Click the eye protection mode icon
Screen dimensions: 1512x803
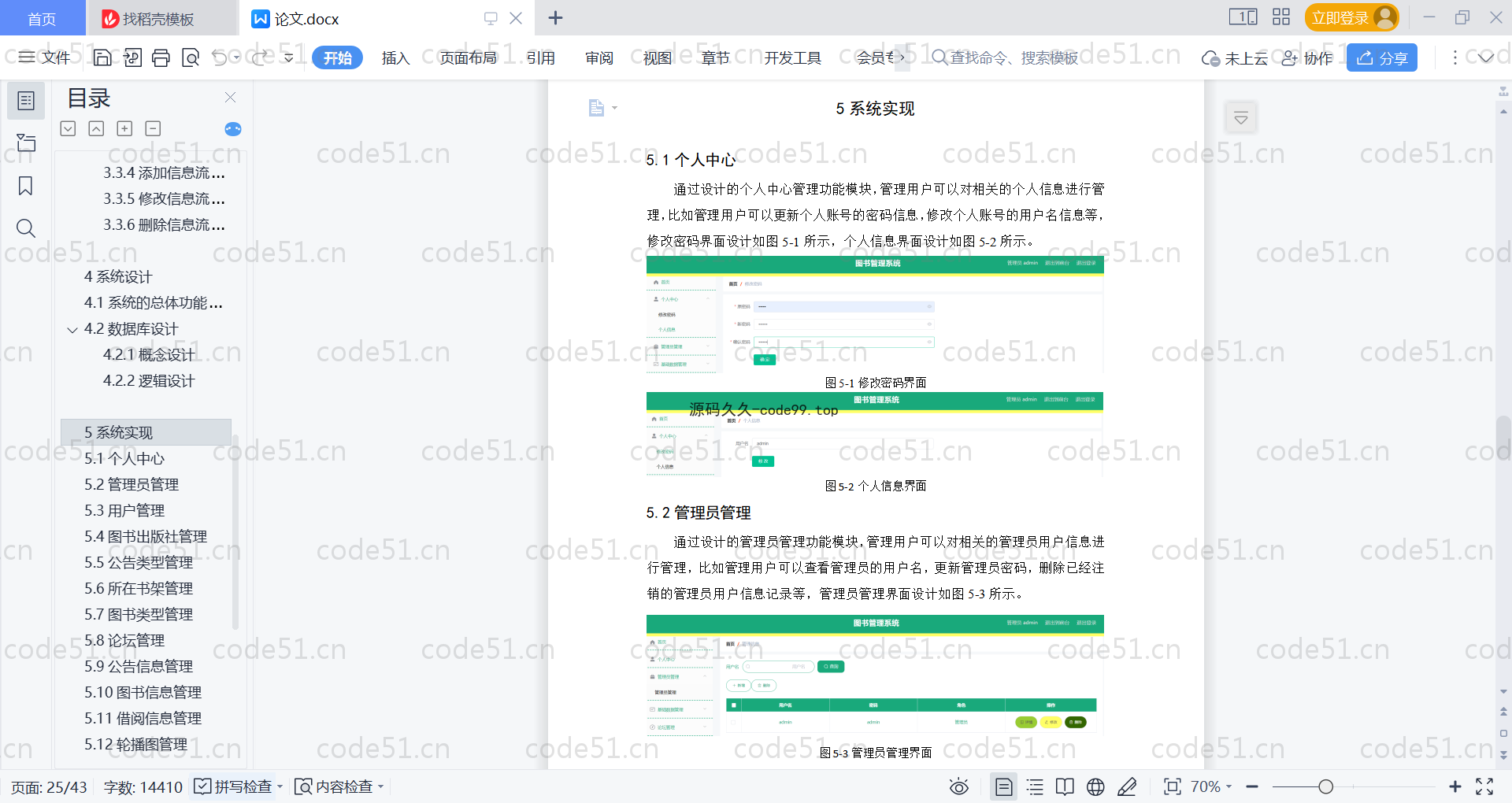coord(958,786)
